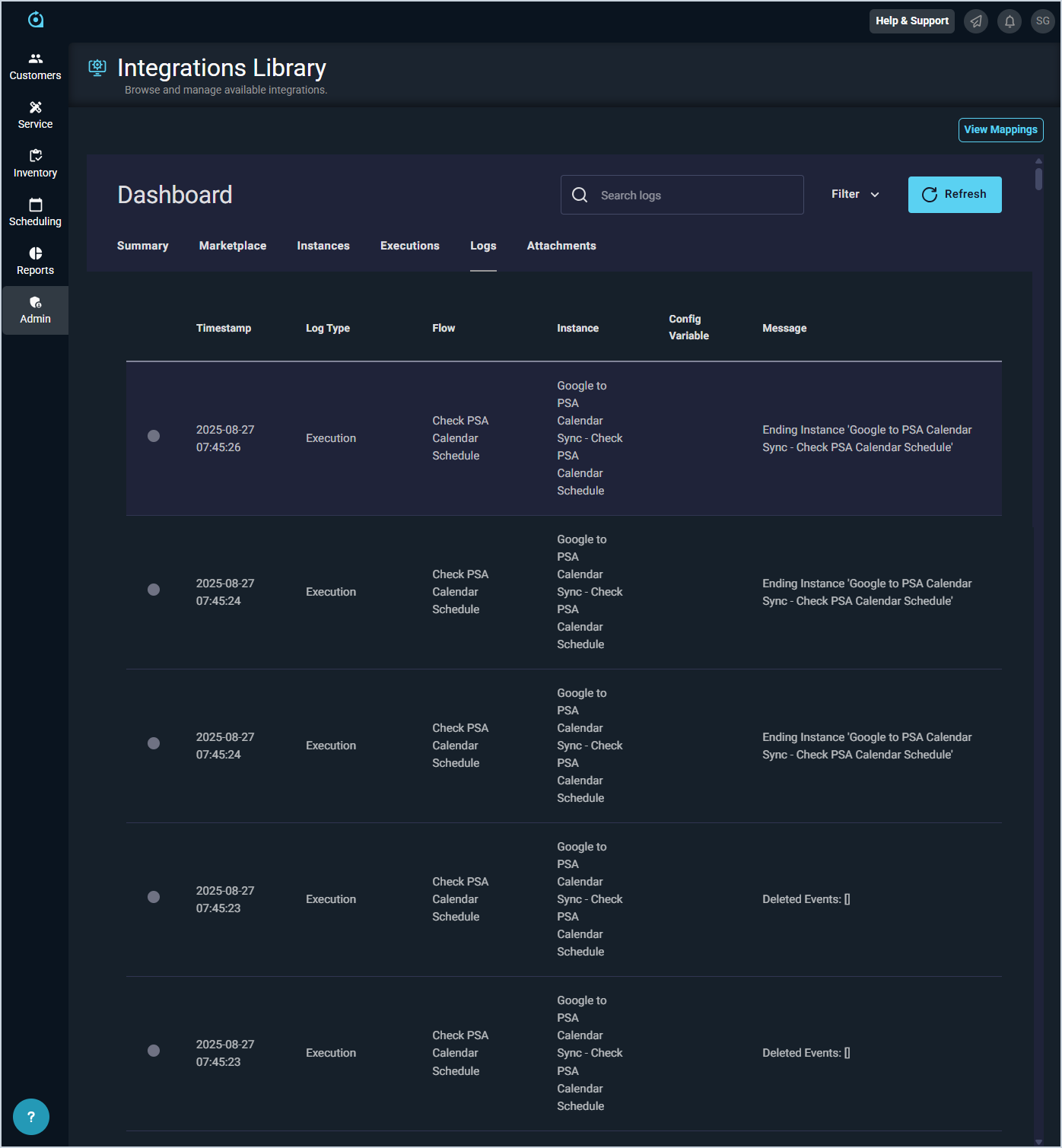
Task: Click the vertical scrollbar thumb
Action: point(1038,180)
